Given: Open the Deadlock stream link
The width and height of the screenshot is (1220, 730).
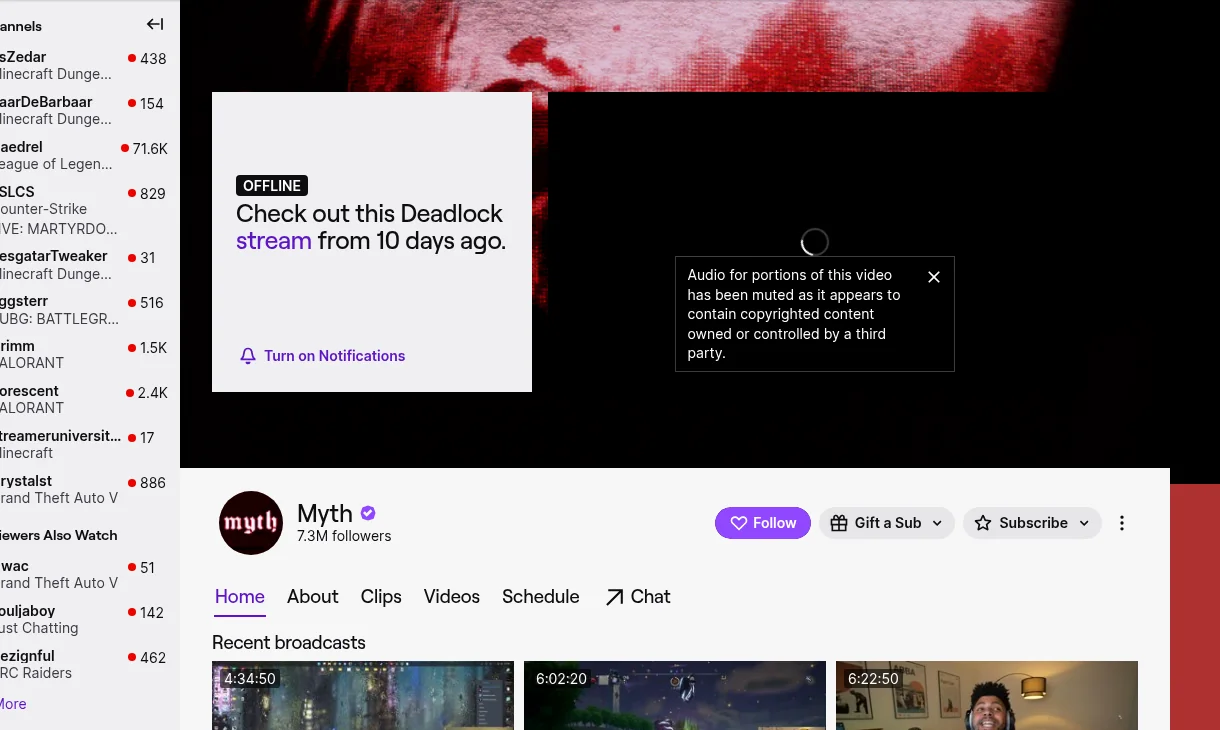Looking at the screenshot, I should coord(274,241).
